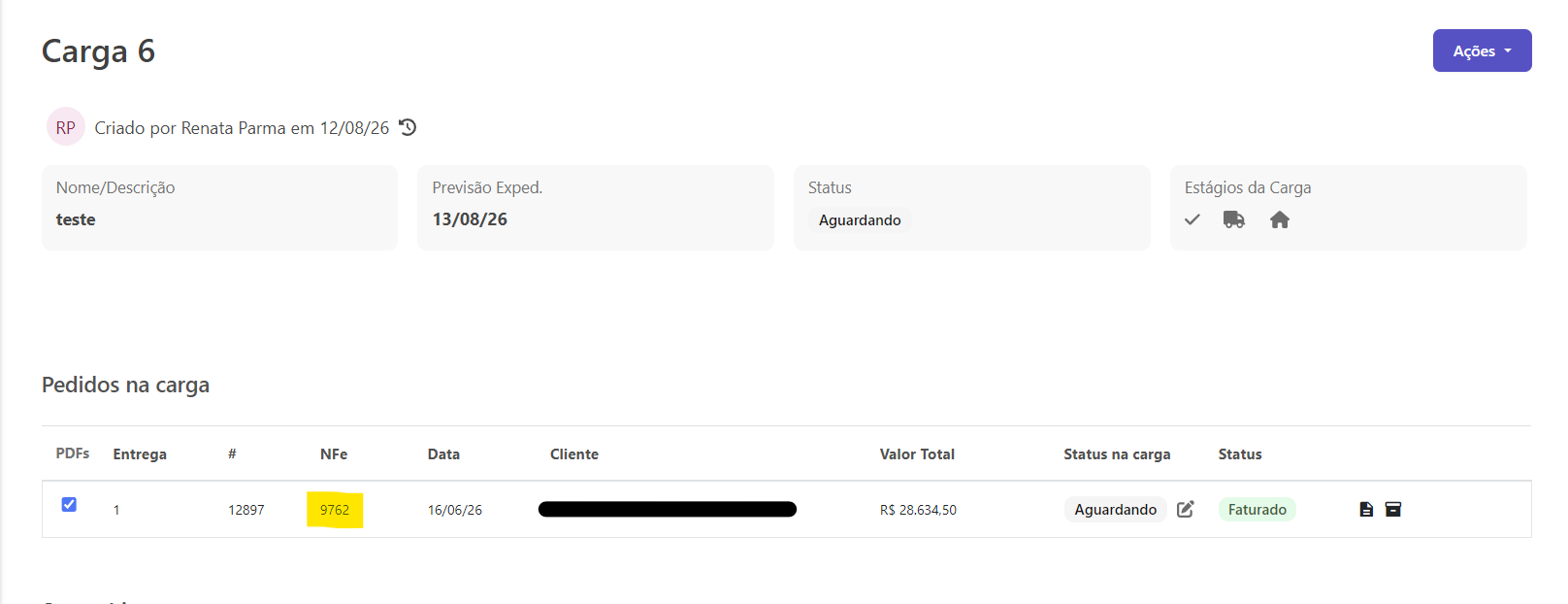Open the Ações dropdown button
Viewport: 1568px width, 604px height.
point(1482,50)
